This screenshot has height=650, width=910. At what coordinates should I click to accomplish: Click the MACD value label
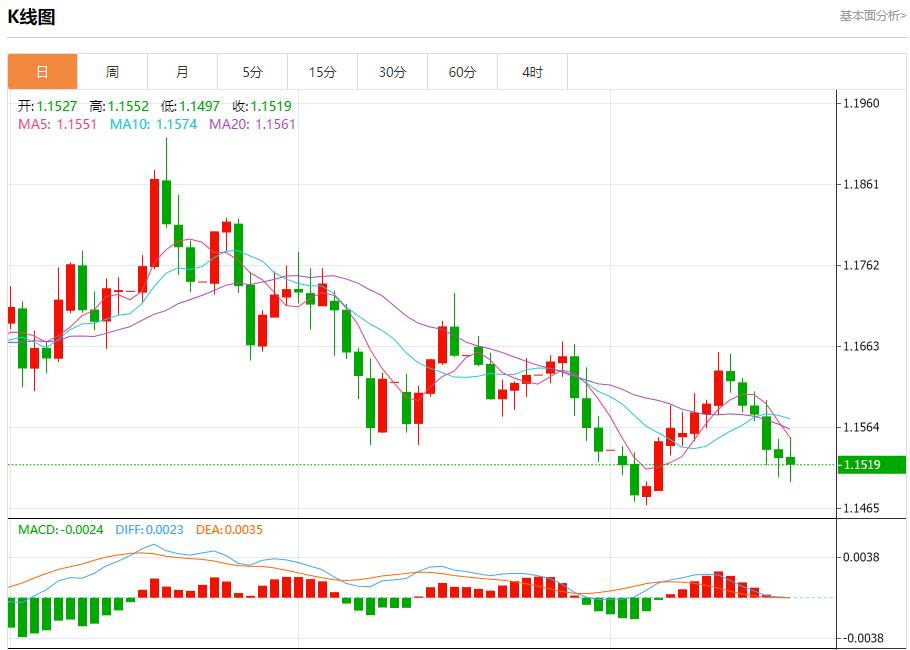(61, 529)
